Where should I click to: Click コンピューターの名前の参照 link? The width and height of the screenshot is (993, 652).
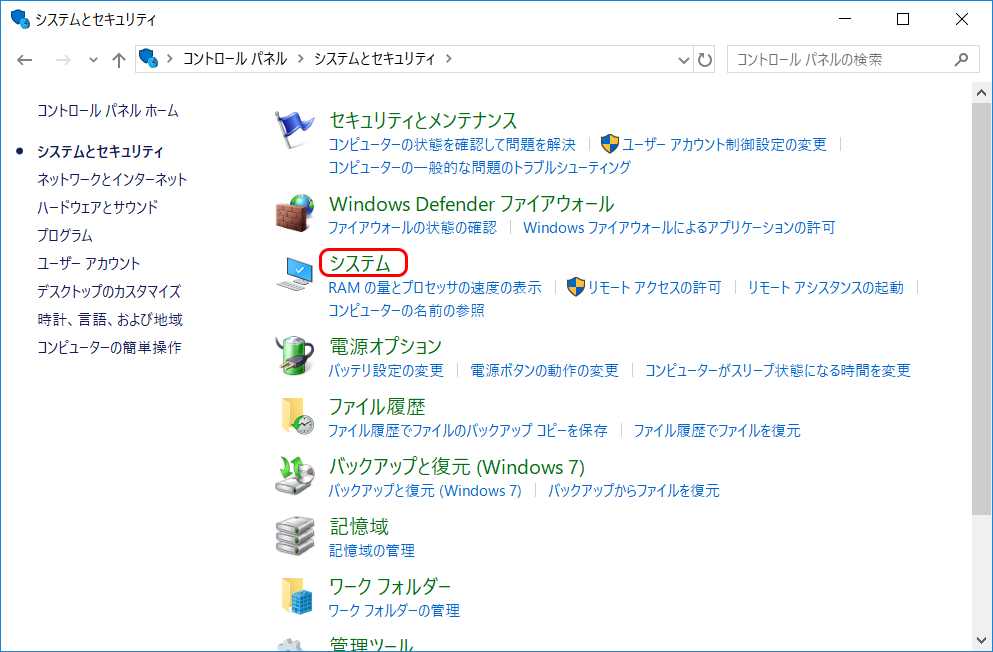[x=406, y=311]
